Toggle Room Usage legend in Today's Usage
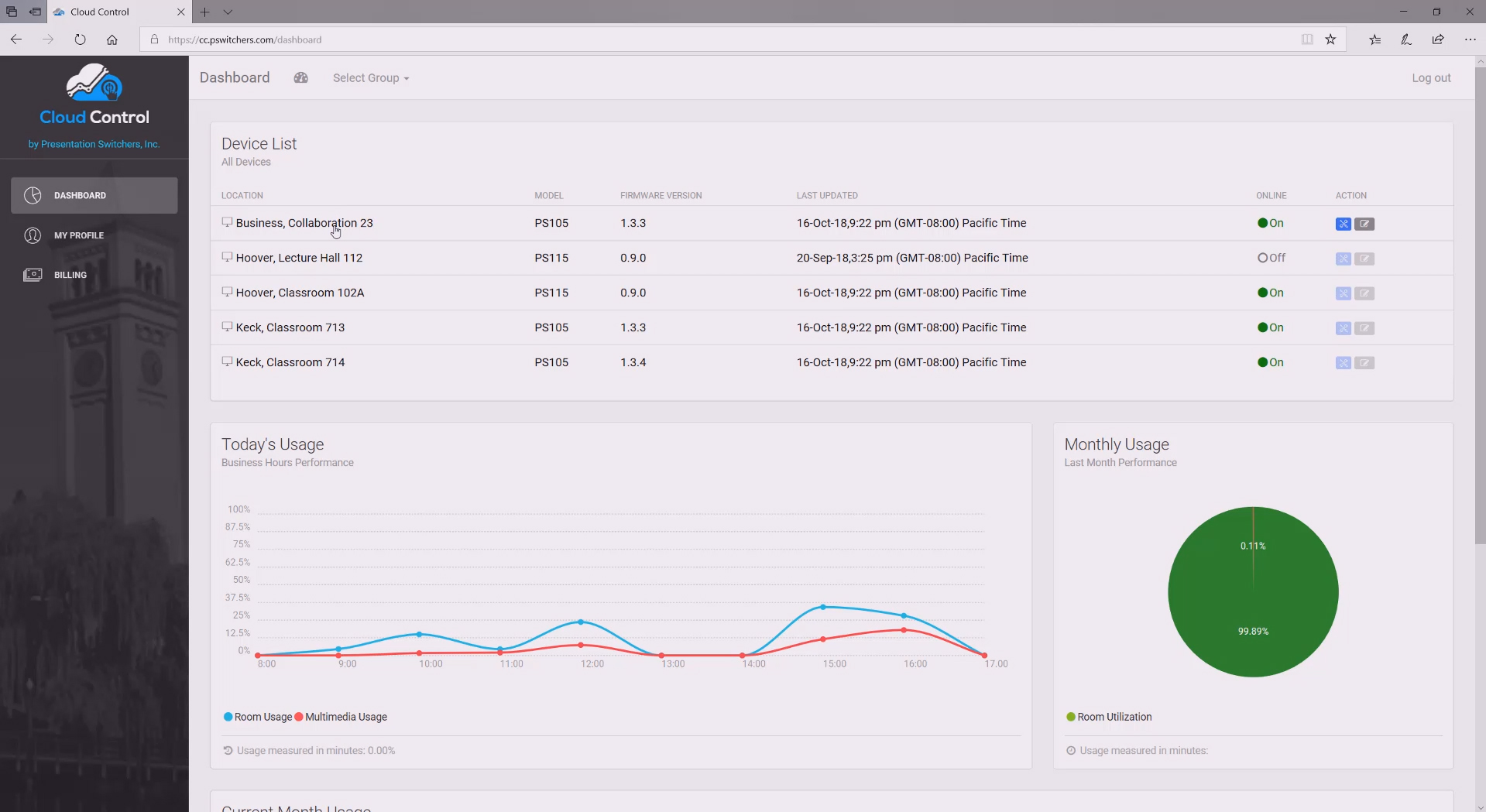This screenshot has width=1486, height=812. pos(258,717)
